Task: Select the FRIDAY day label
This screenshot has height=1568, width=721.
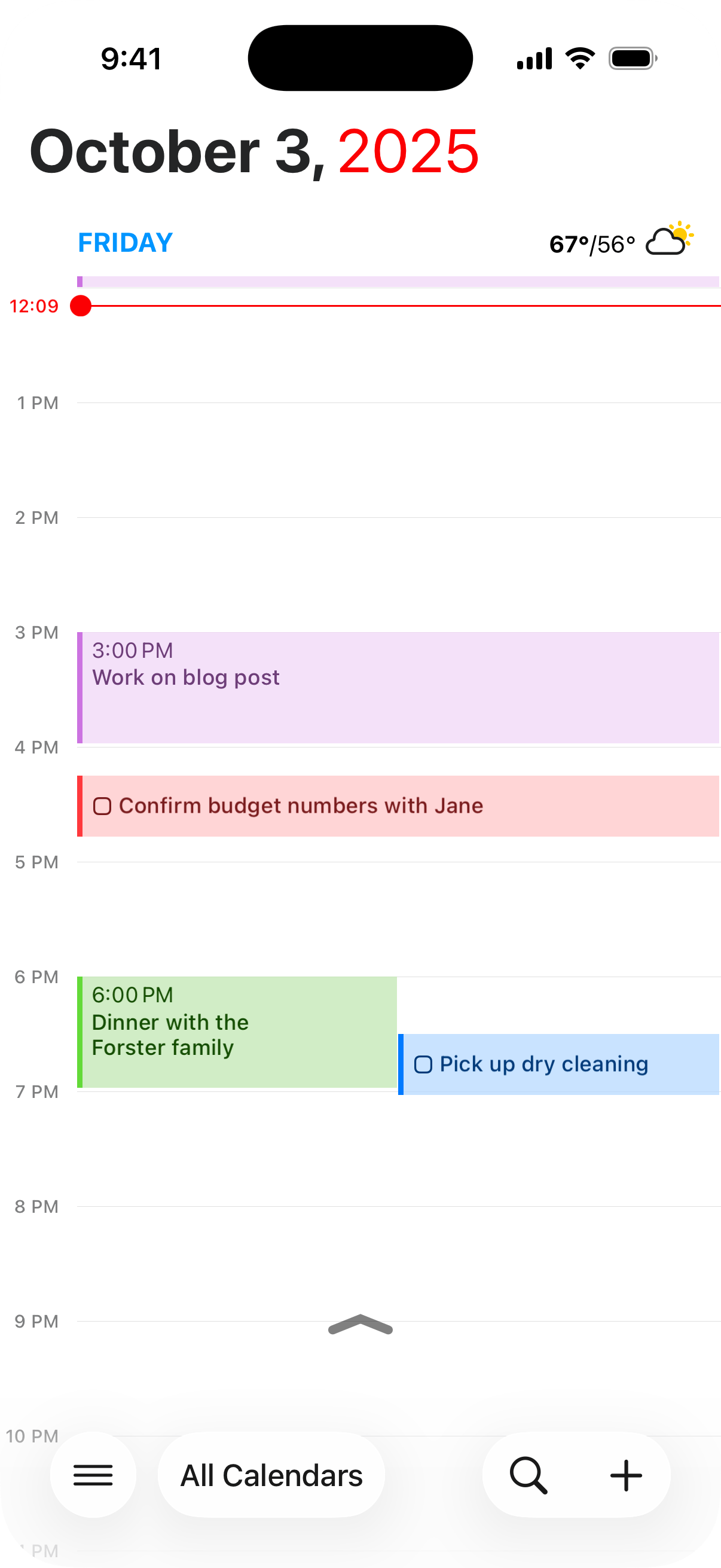Action: [x=126, y=243]
